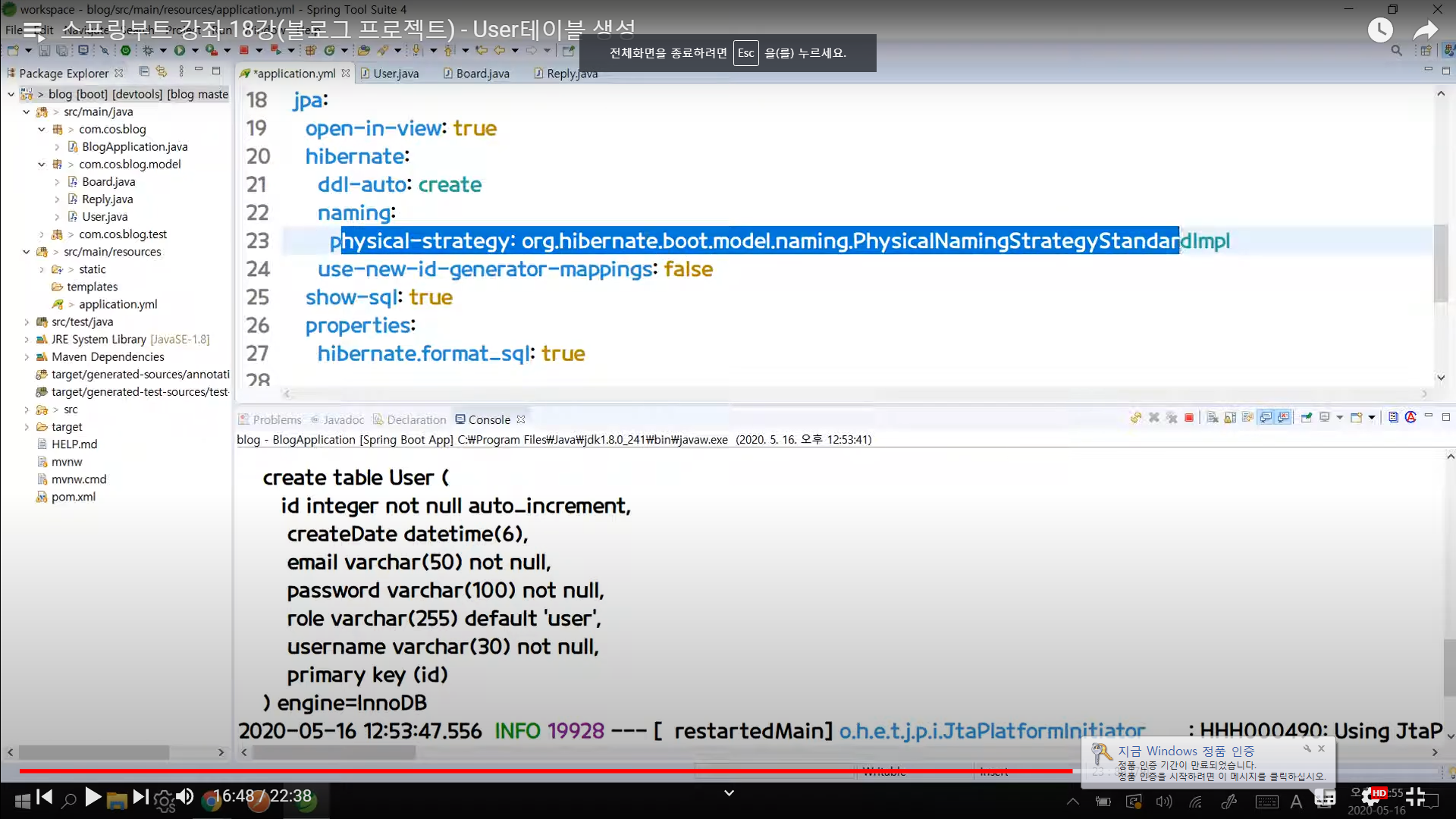Click the Windows activation notification message
Viewport: 1456px width, 819px height.
tap(1222, 770)
